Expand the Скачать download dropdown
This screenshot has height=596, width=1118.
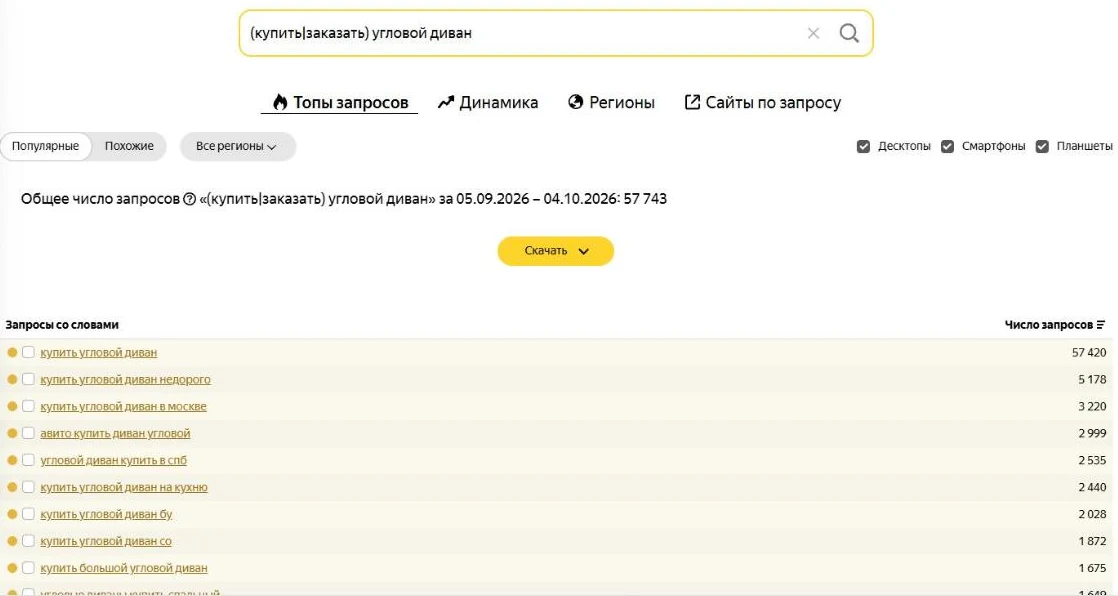coord(555,251)
